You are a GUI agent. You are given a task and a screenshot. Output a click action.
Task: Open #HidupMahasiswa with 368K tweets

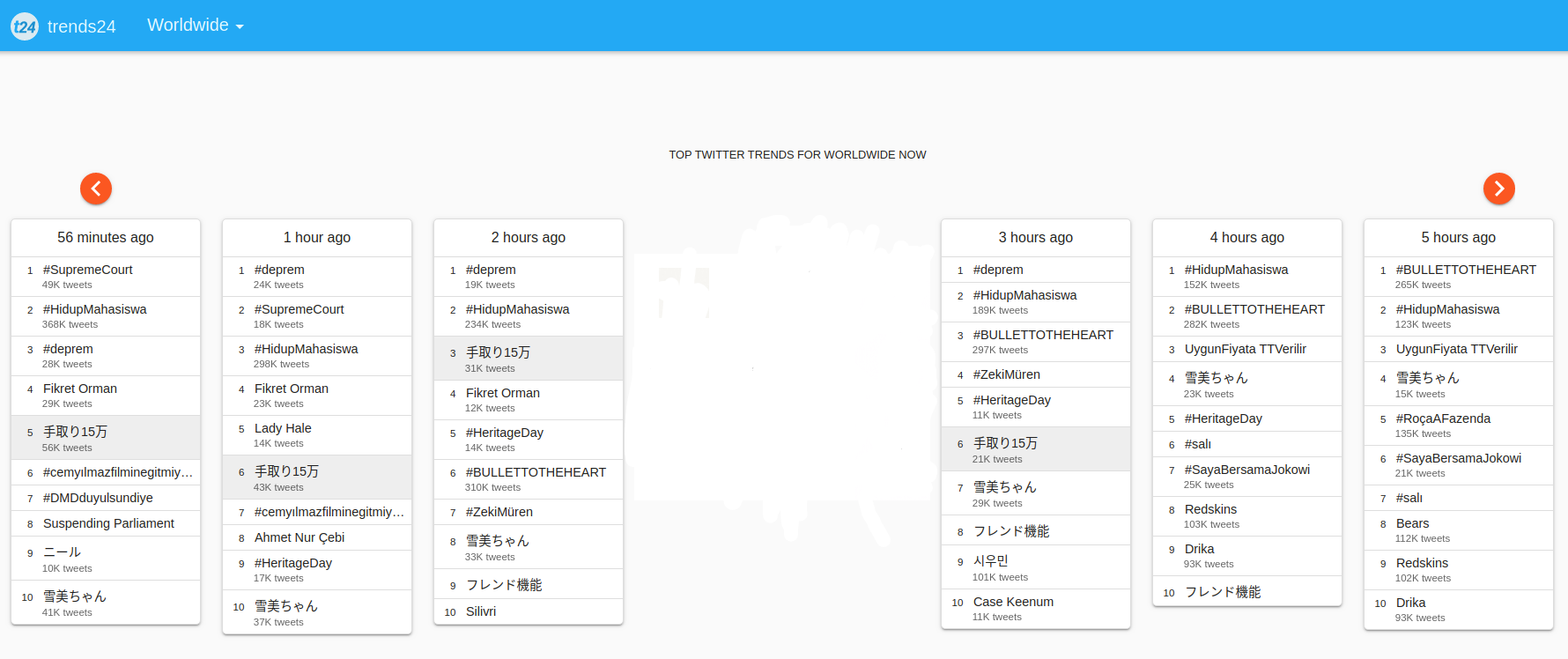pos(95,309)
